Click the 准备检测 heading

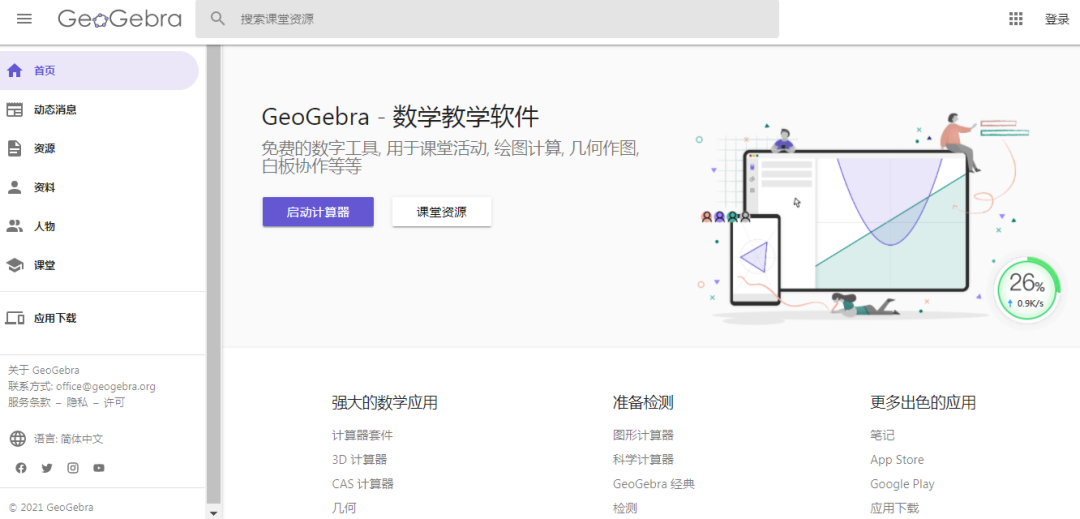[643, 403]
